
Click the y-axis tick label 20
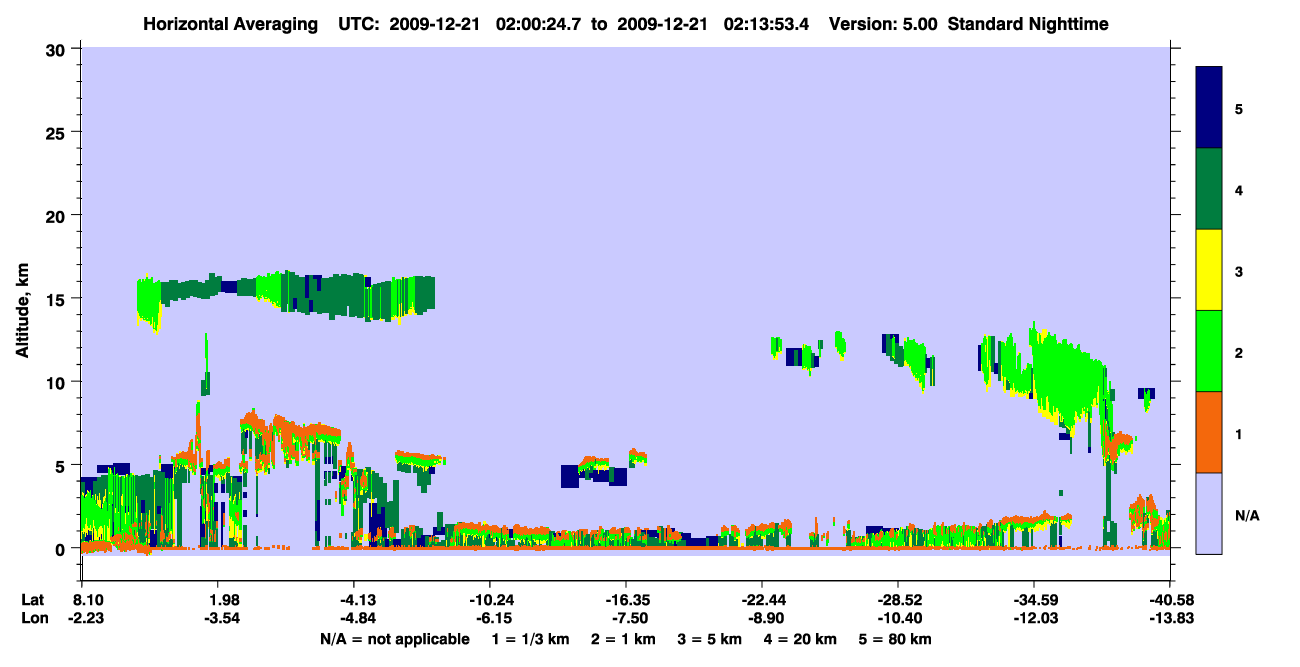coord(58,216)
